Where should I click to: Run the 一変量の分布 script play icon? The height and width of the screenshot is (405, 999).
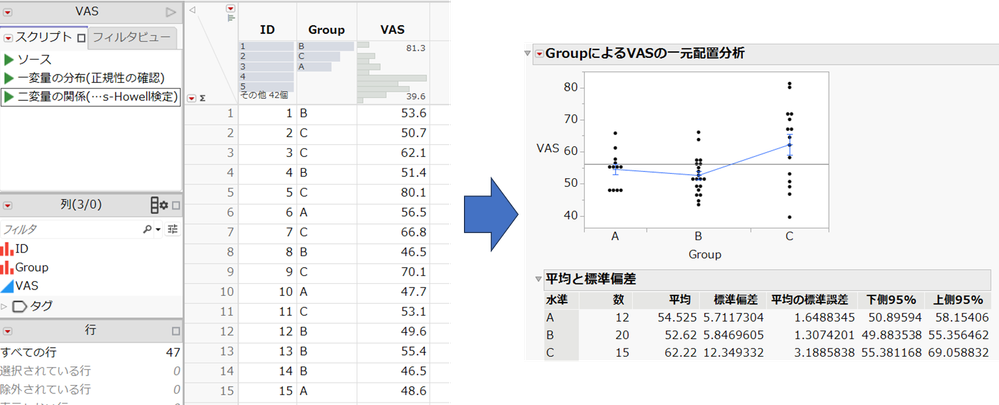tap(9, 78)
